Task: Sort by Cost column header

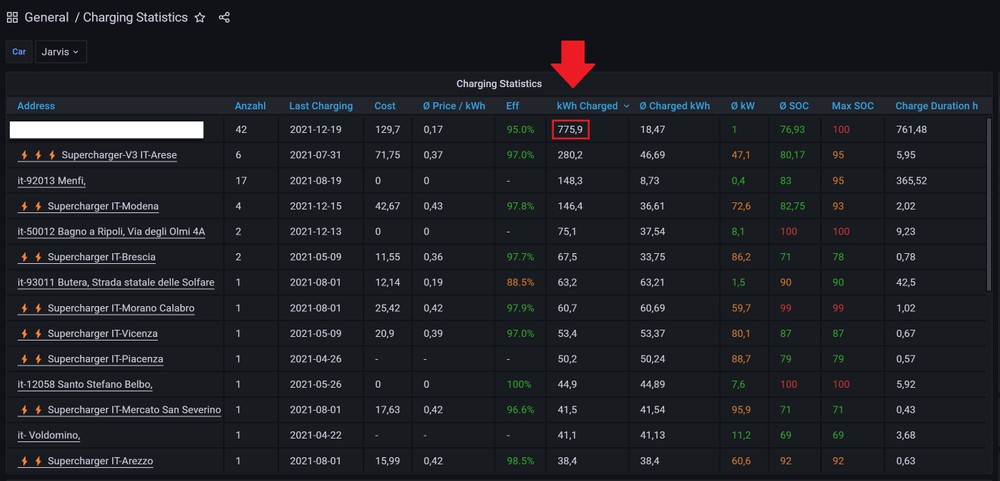Action: pos(385,106)
